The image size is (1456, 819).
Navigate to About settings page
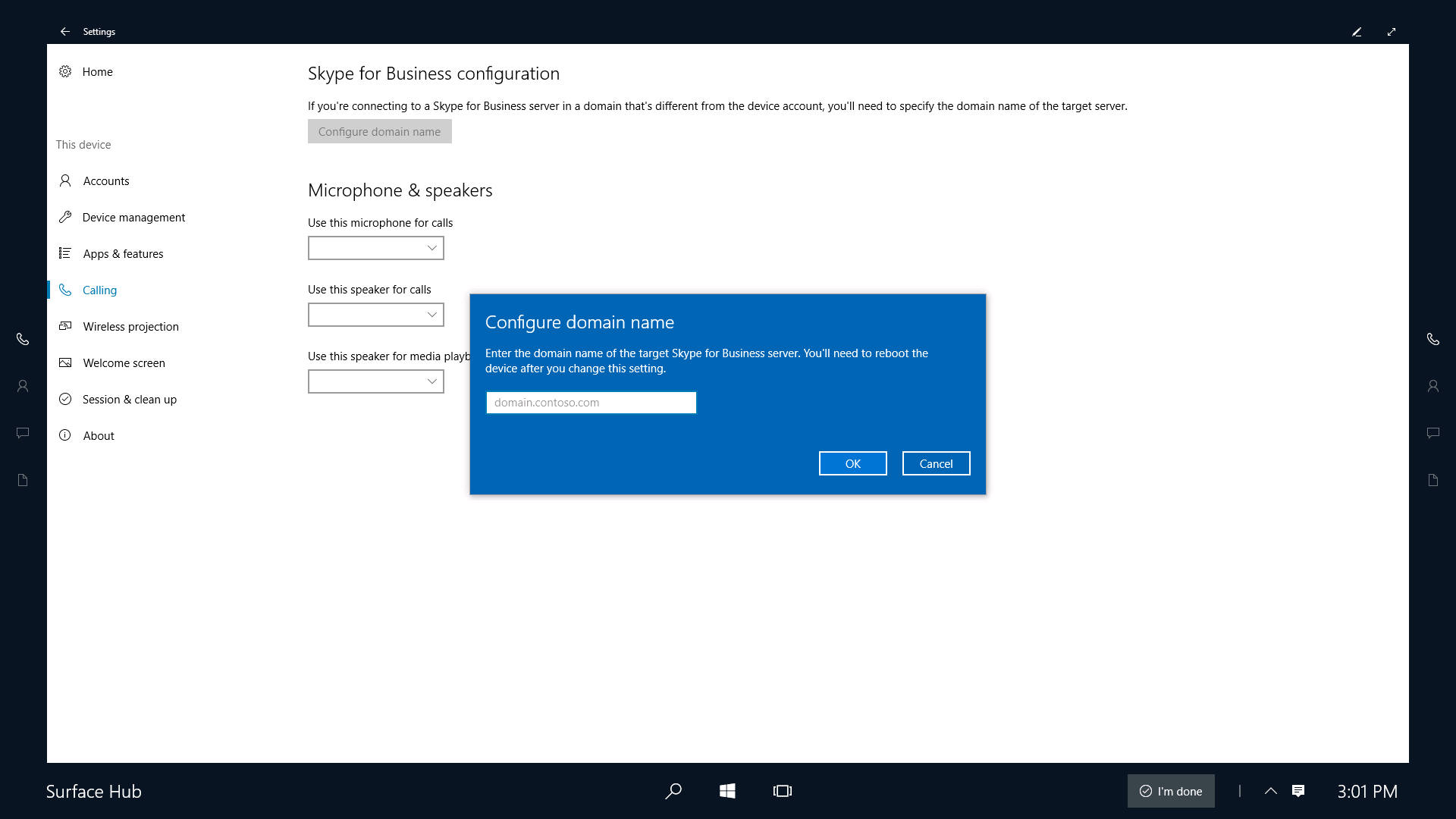click(x=98, y=435)
